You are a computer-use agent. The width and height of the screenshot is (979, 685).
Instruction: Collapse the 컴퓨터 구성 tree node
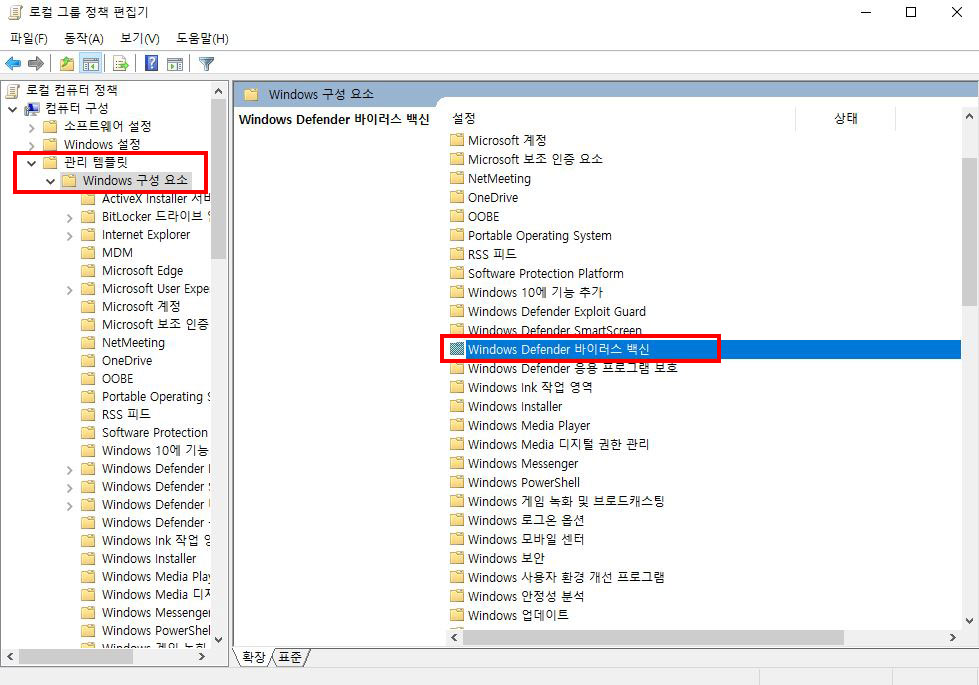coord(12,109)
